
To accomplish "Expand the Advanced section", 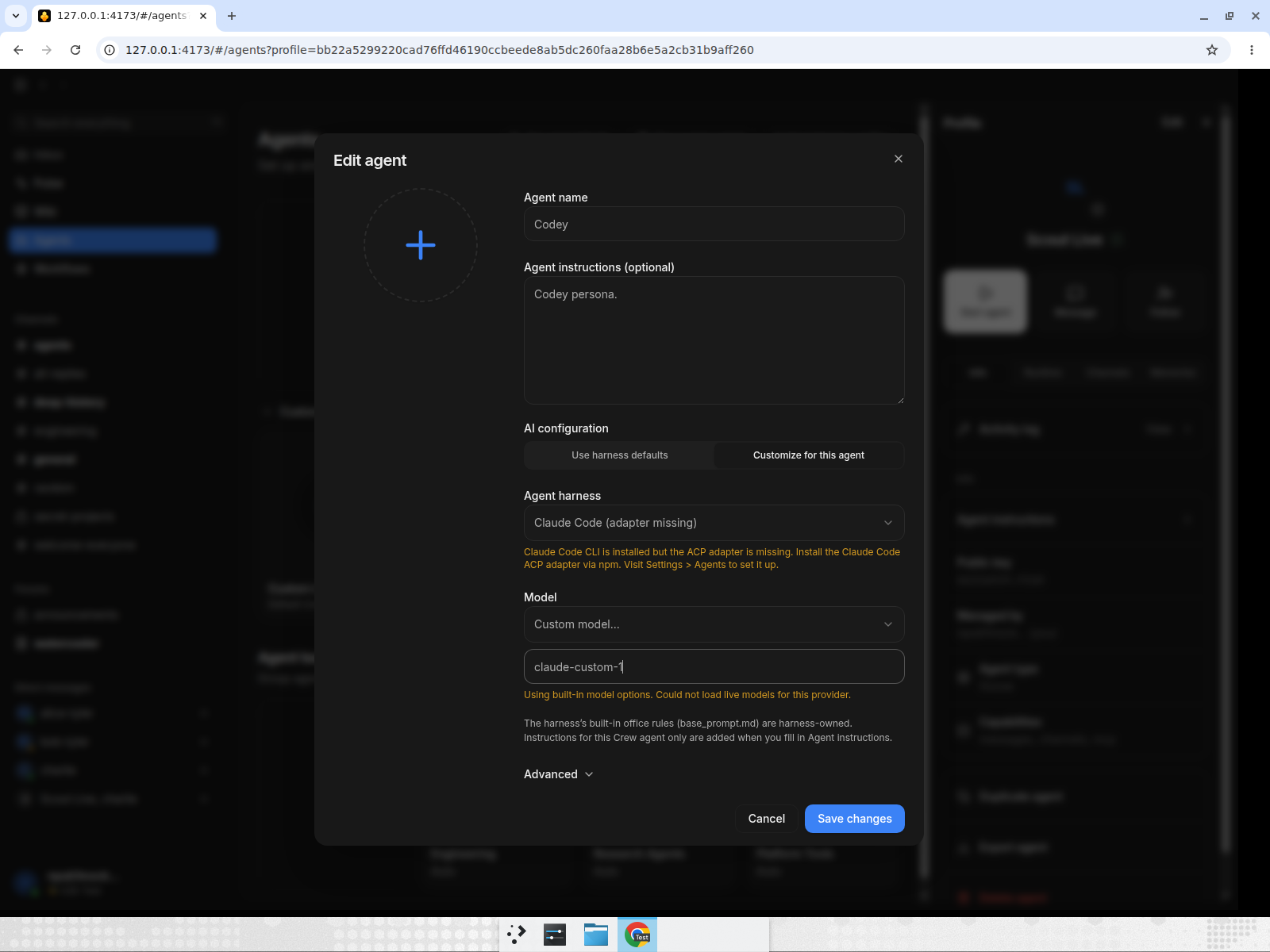I will point(559,774).
